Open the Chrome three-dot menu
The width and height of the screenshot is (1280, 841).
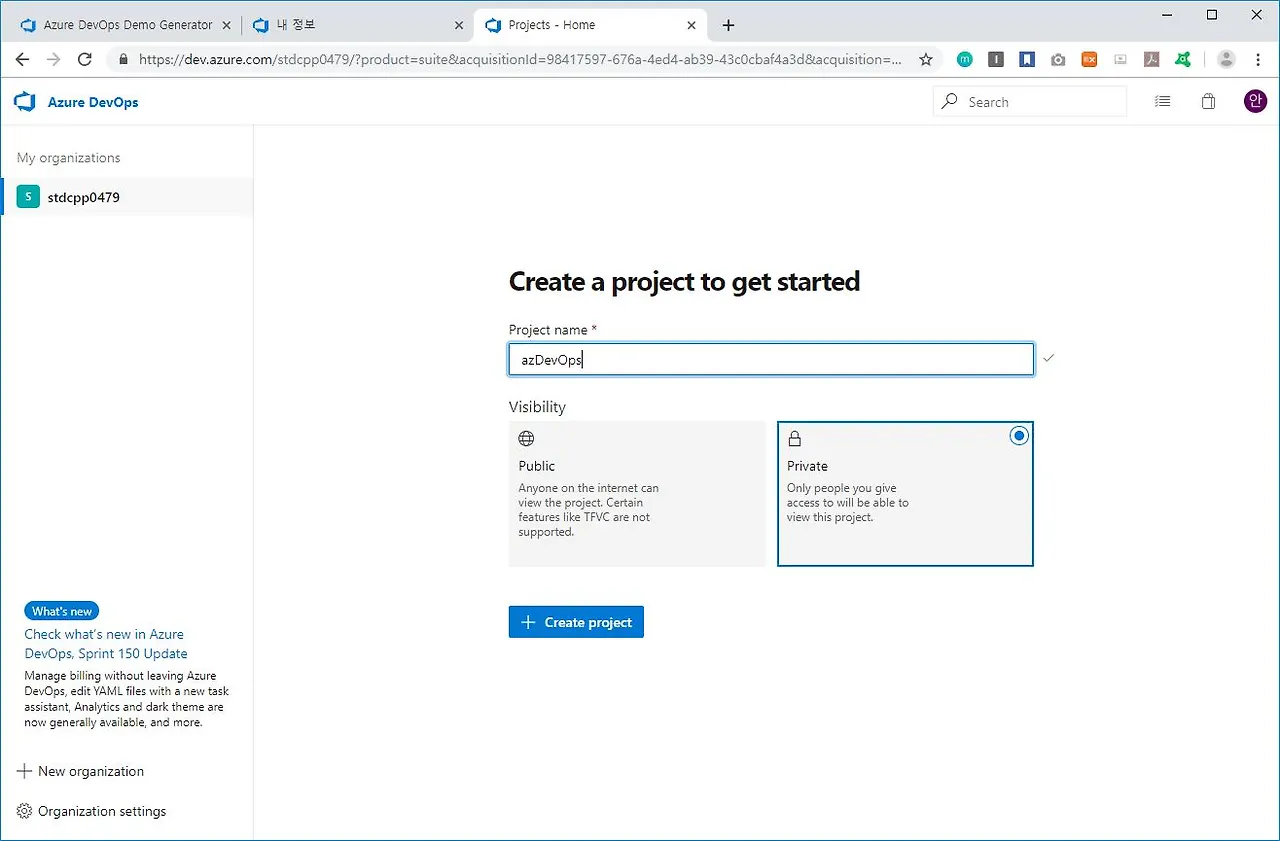pyautogui.click(x=1257, y=59)
